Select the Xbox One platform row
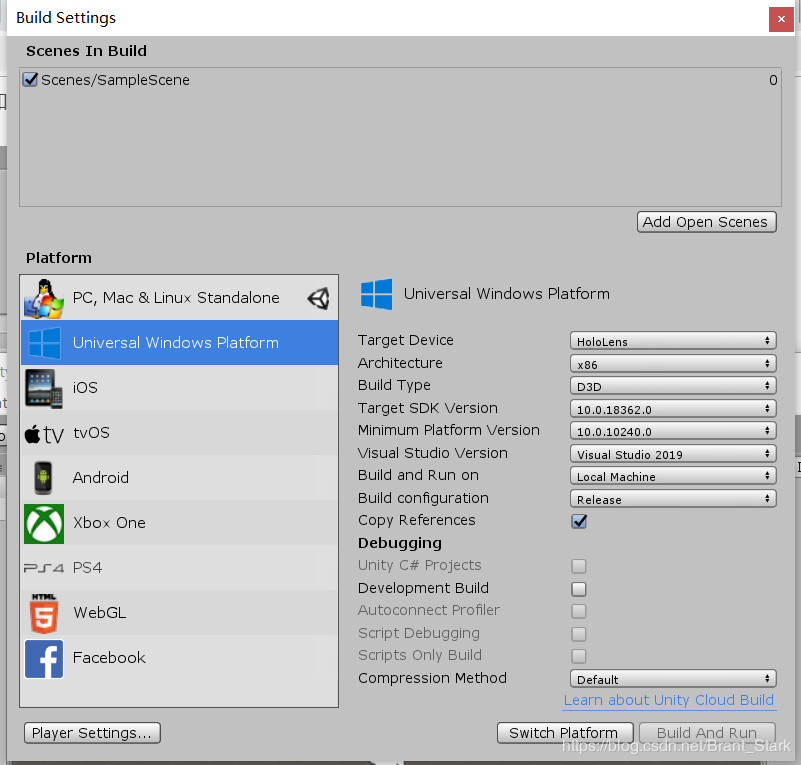Screen dimensions: 801x765 pyautogui.click(x=179, y=522)
